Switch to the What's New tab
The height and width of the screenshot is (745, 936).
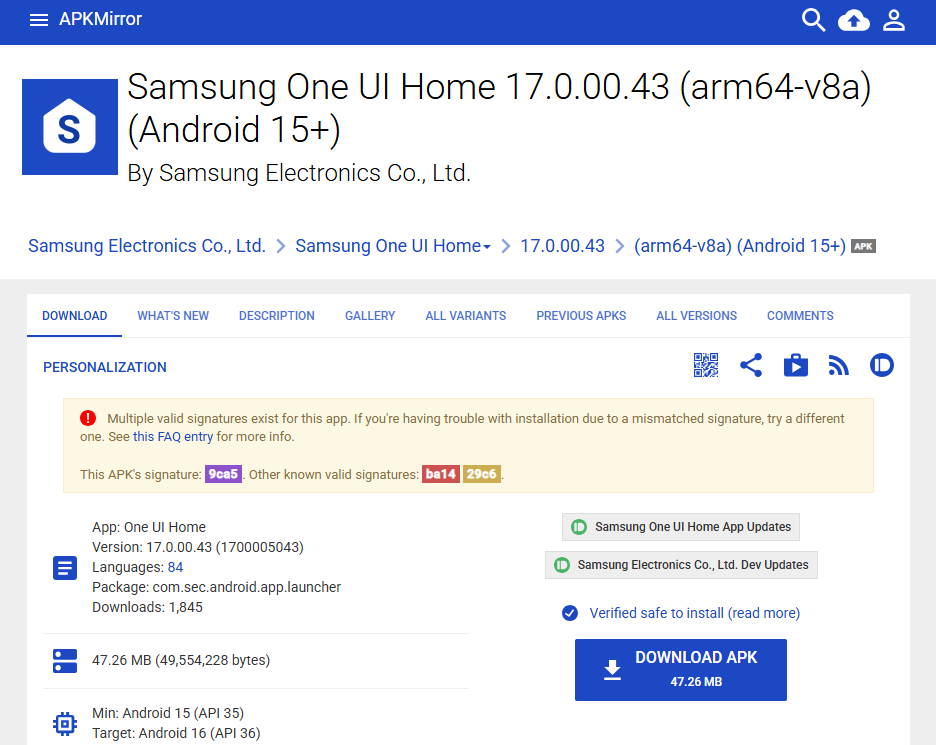[x=173, y=316]
